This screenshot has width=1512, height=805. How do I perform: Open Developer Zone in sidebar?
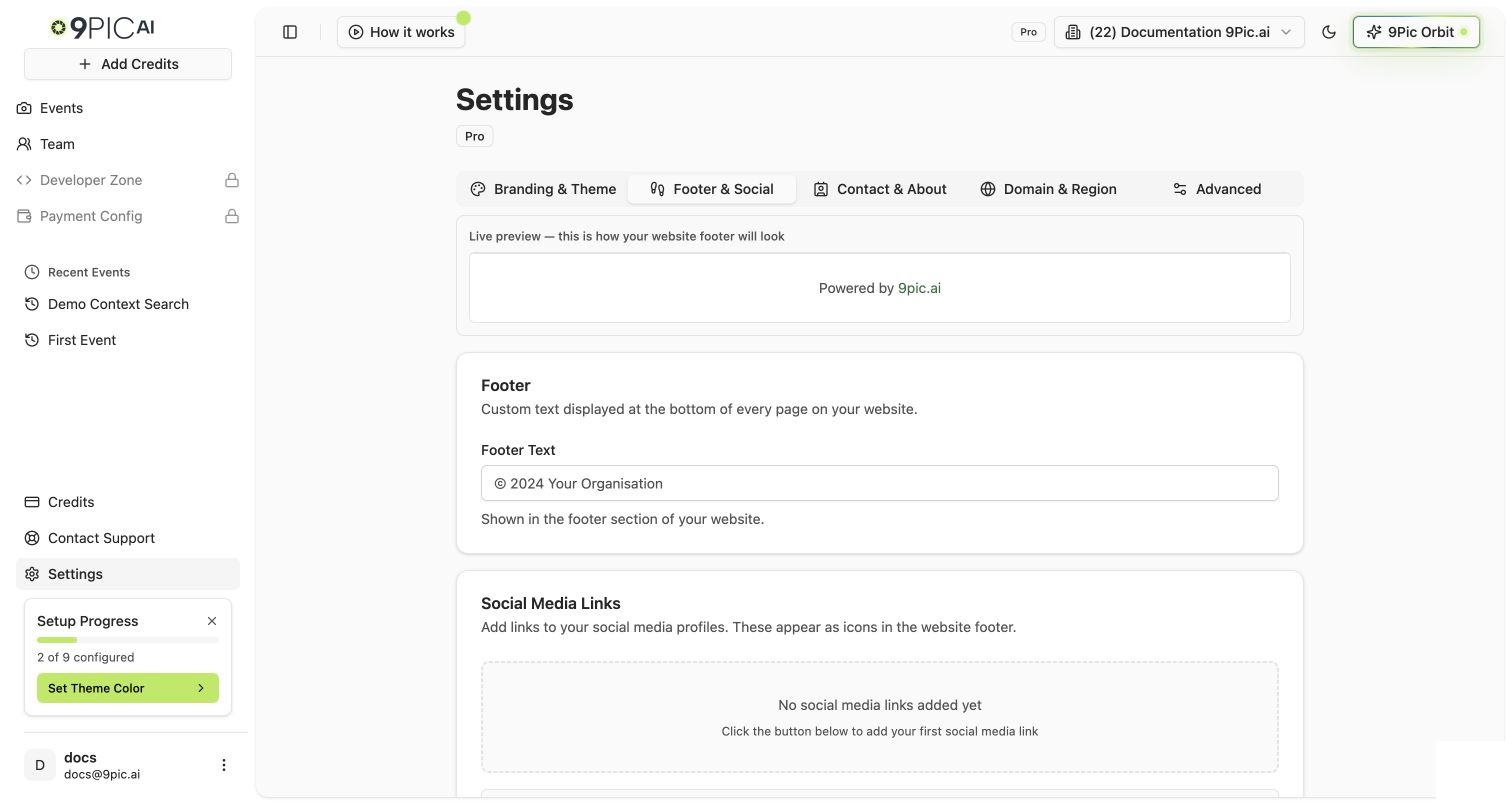tap(128, 180)
